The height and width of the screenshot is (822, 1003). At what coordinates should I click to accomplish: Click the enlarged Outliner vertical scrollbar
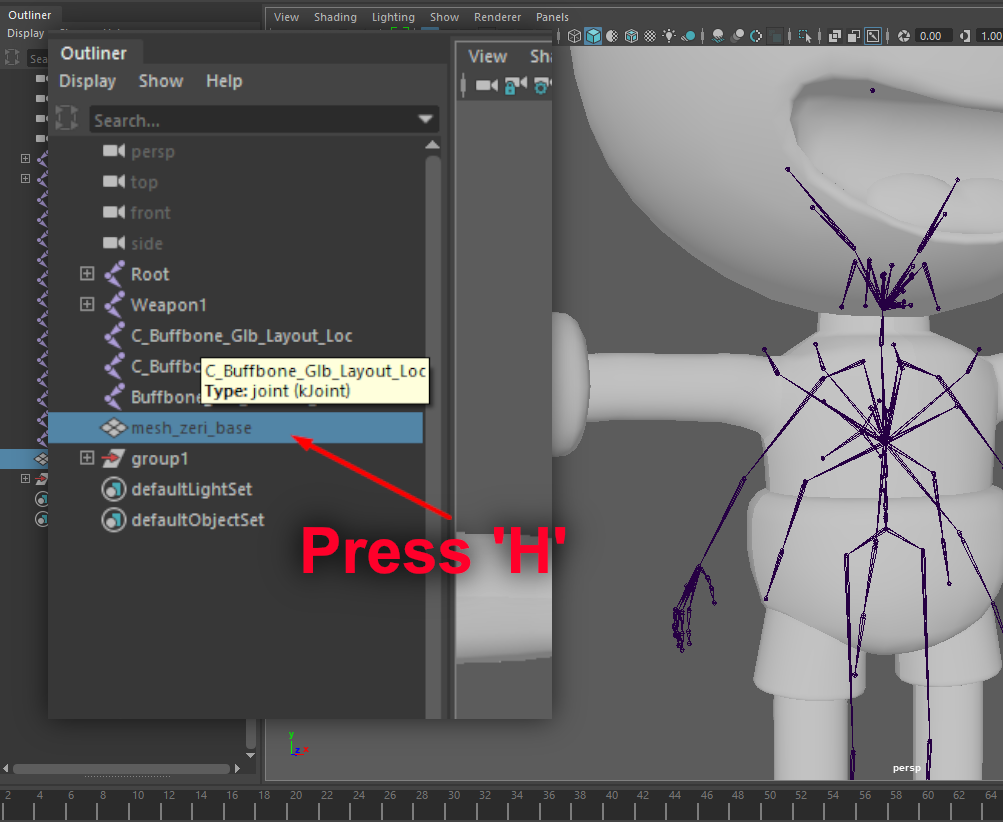point(433,435)
